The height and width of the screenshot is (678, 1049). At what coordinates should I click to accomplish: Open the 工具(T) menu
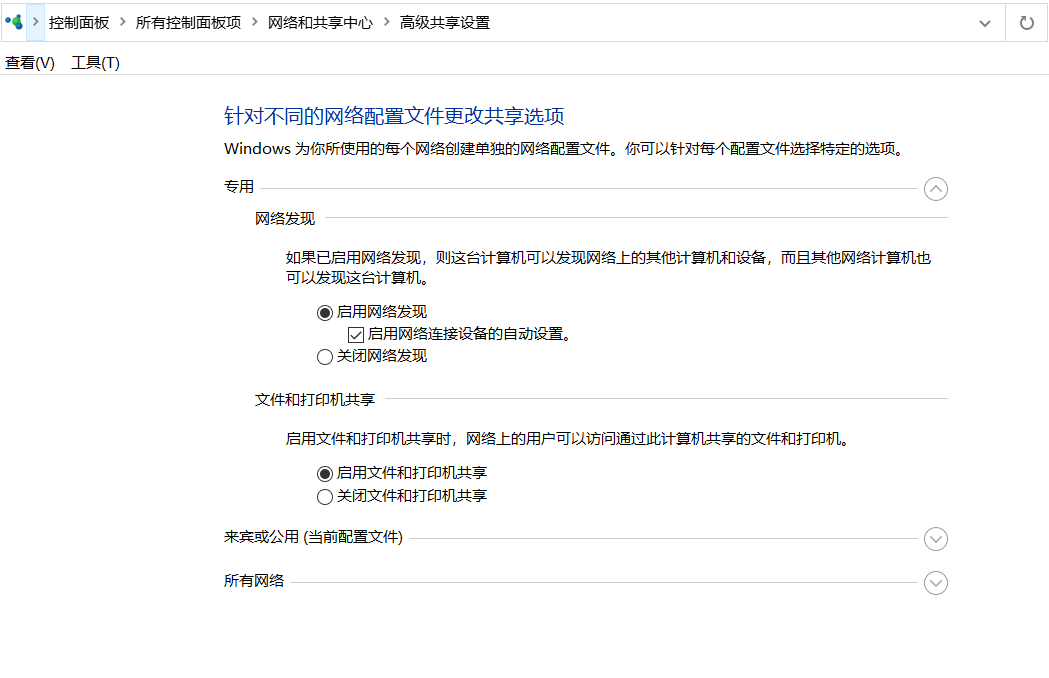[x=95, y=63]
